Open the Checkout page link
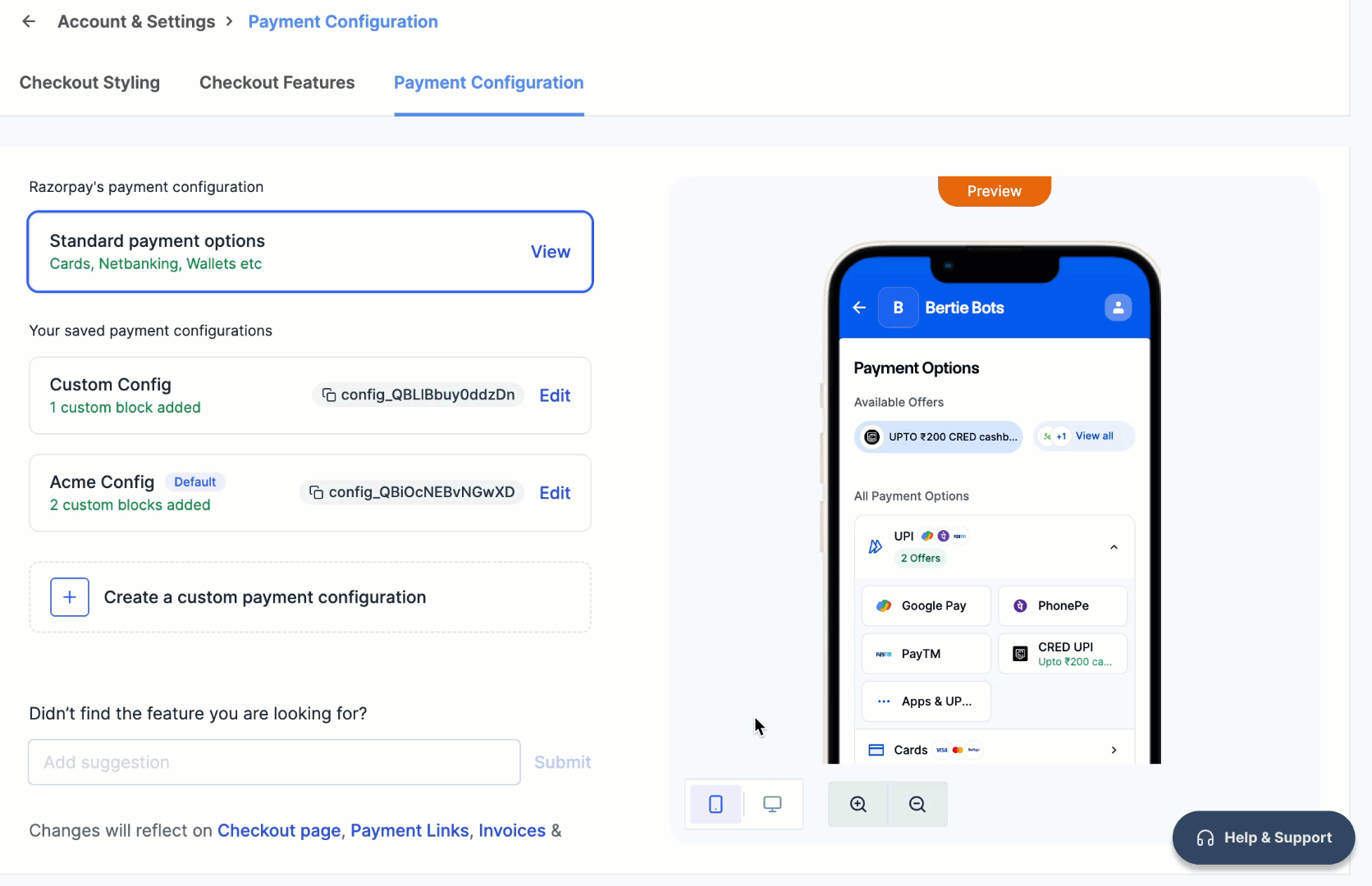 [x=279, y=831]
